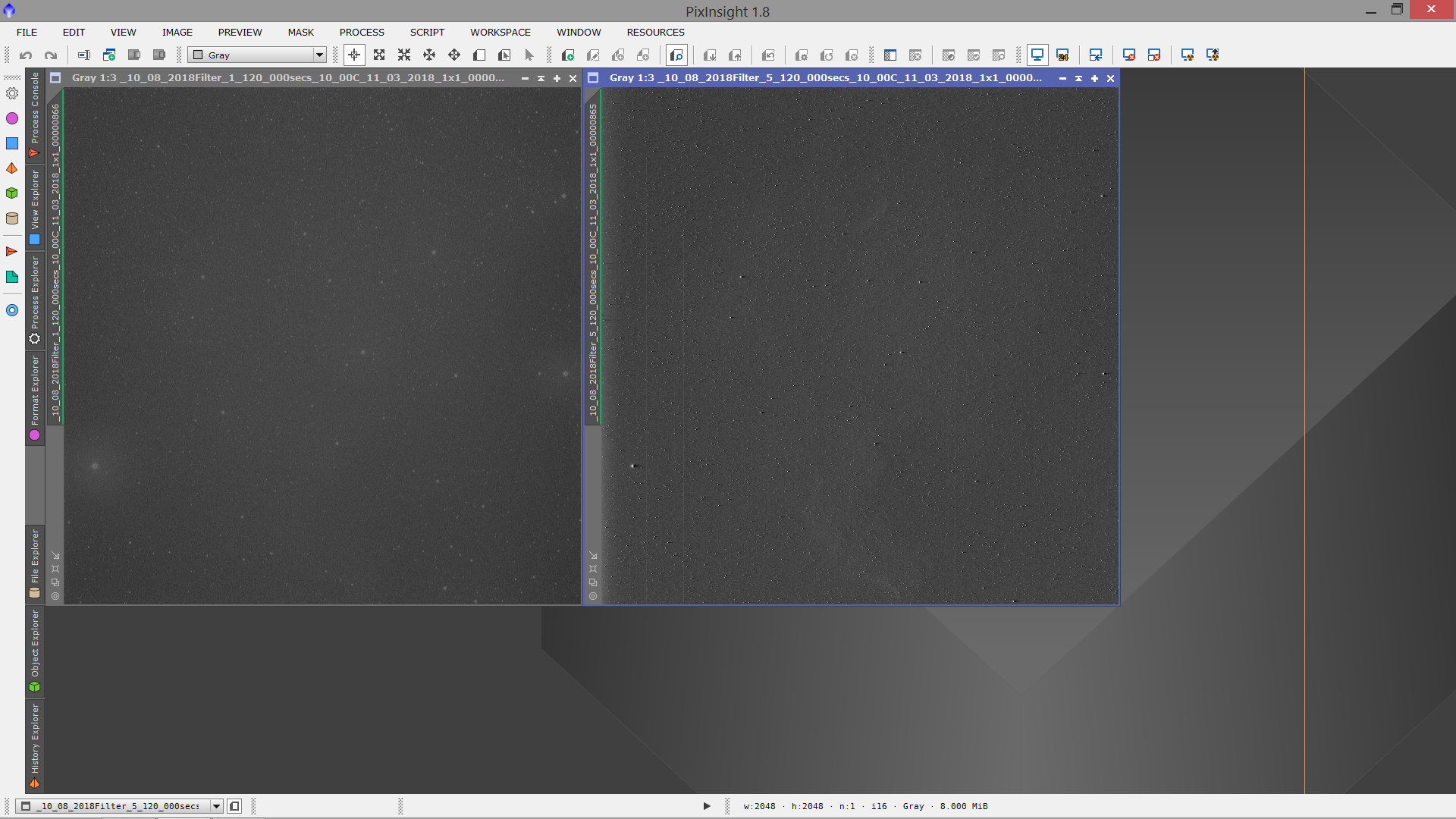1456x819 pixels.
Task: Toggle the Readout mode cursor button
Action: (354, 55)
